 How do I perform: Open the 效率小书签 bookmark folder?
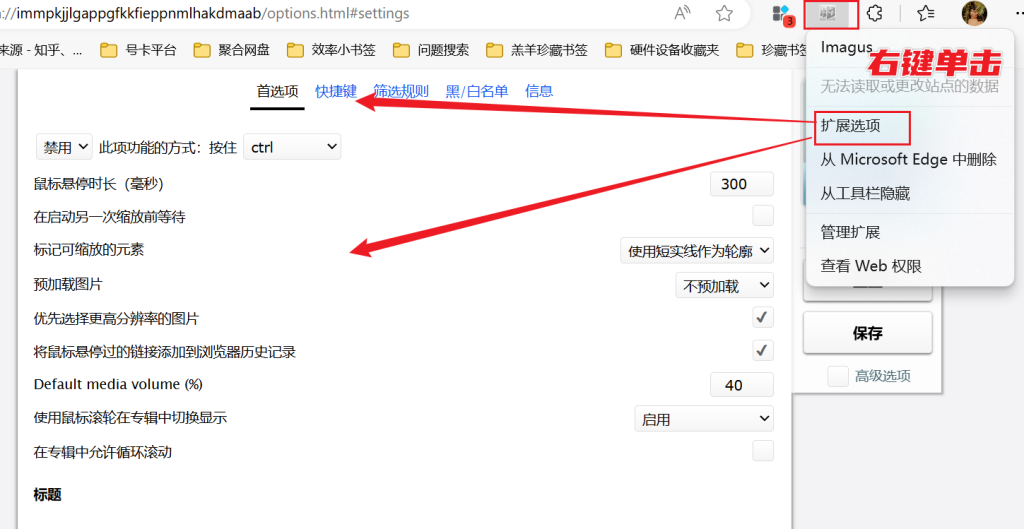pos(332,50)
